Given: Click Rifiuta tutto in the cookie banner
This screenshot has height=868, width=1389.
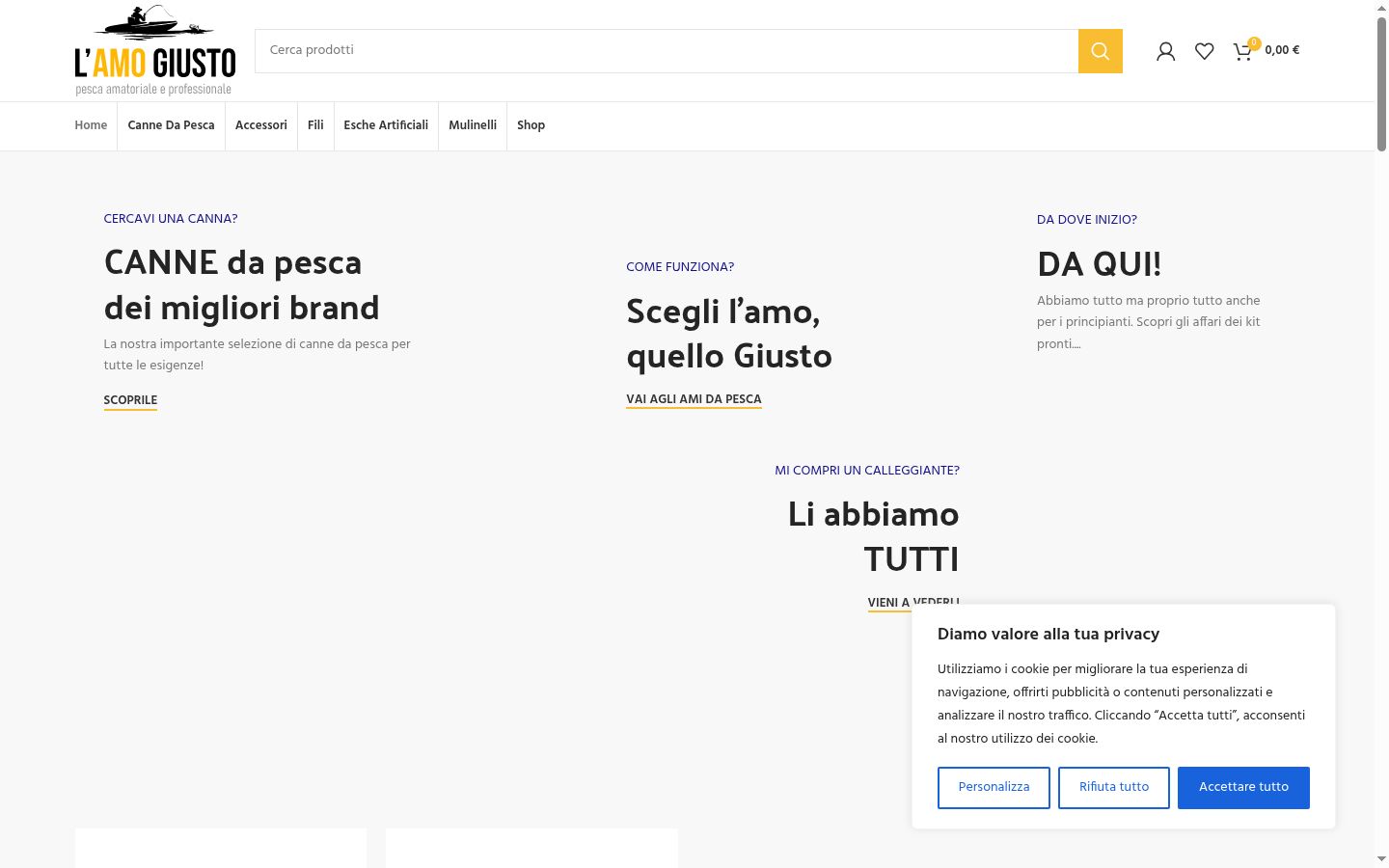Looking at the screenshot, I should point(1114,787).
